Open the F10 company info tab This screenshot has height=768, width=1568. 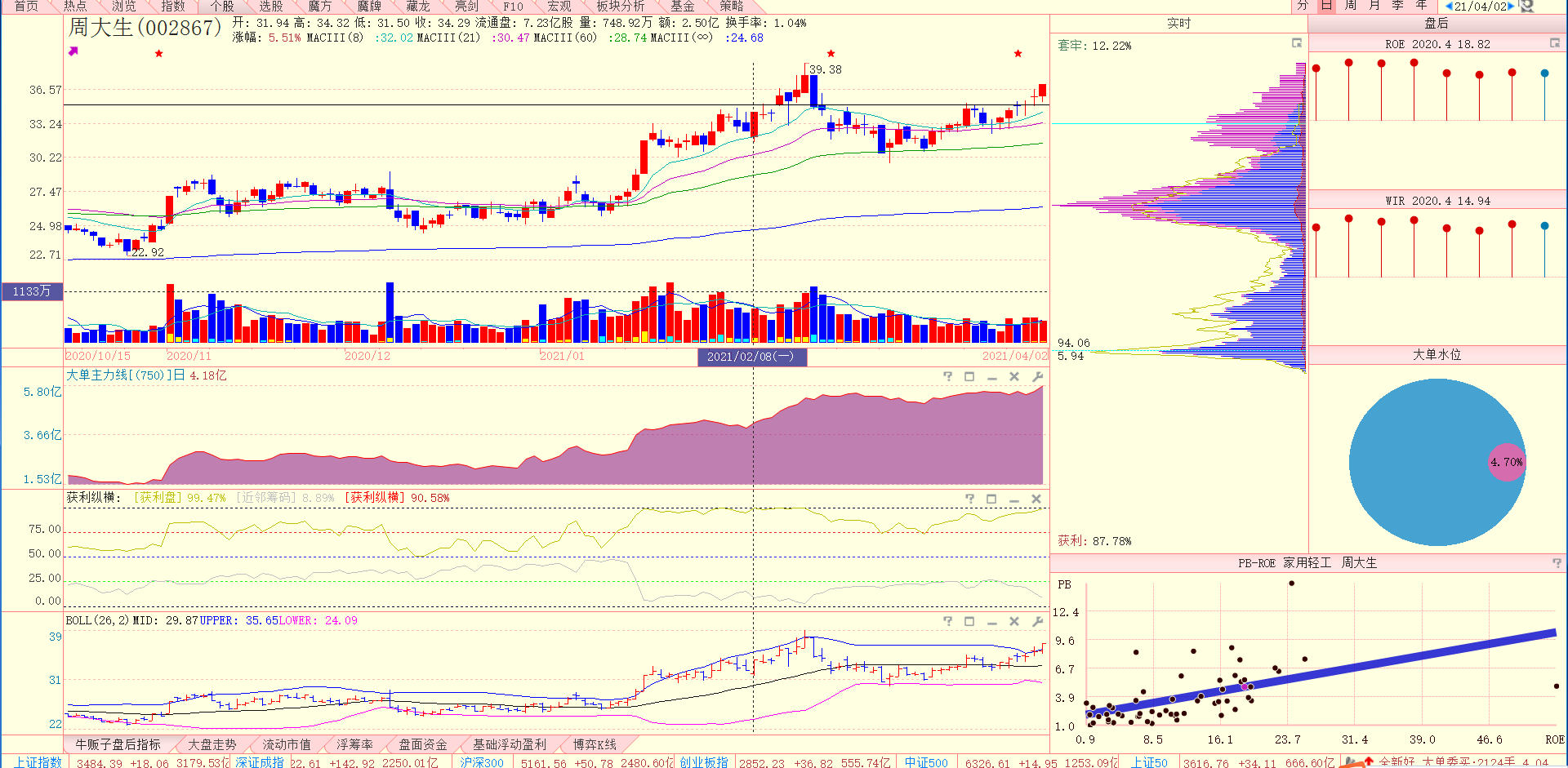513,6
